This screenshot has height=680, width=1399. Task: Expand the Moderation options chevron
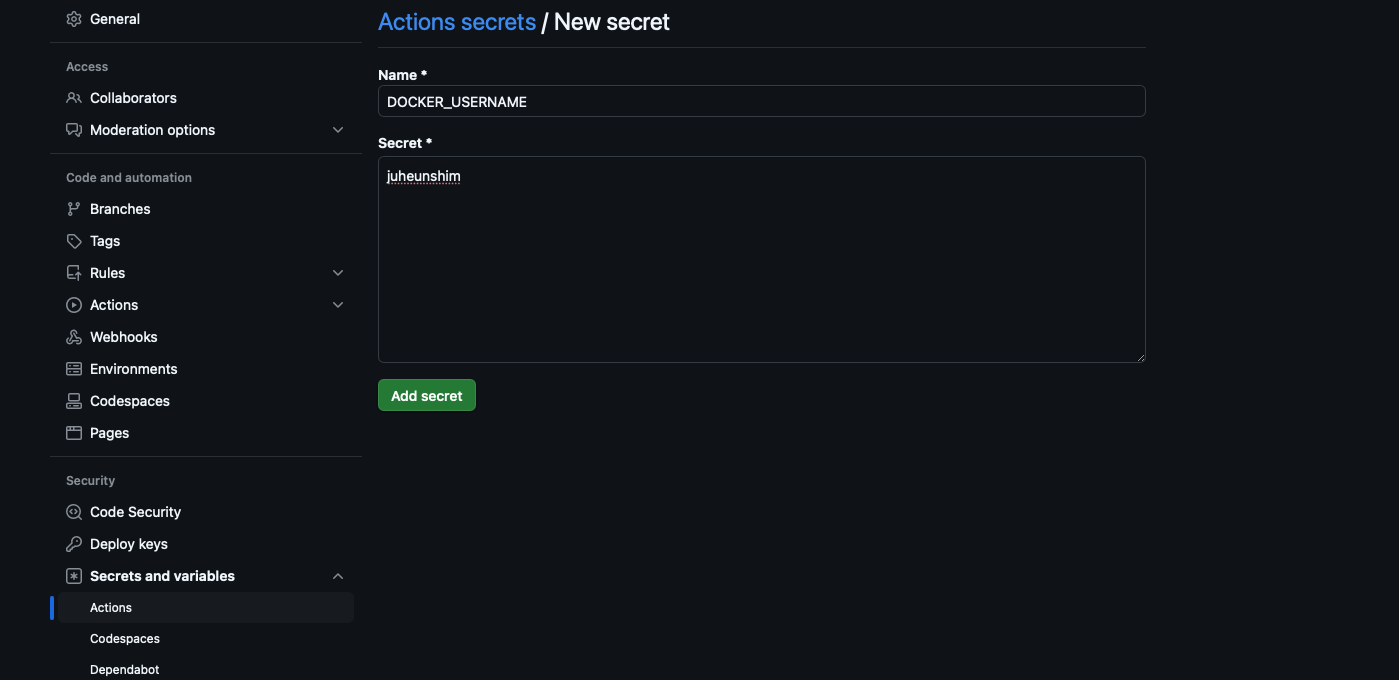pyautogui.click(x=338, y=130)
